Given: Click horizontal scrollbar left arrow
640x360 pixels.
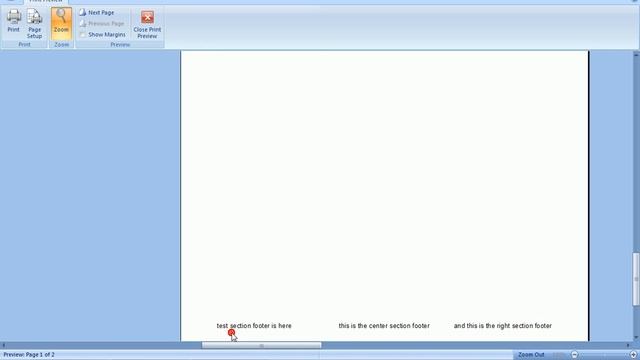Looking at the screenshot, I should pos(4,345).
